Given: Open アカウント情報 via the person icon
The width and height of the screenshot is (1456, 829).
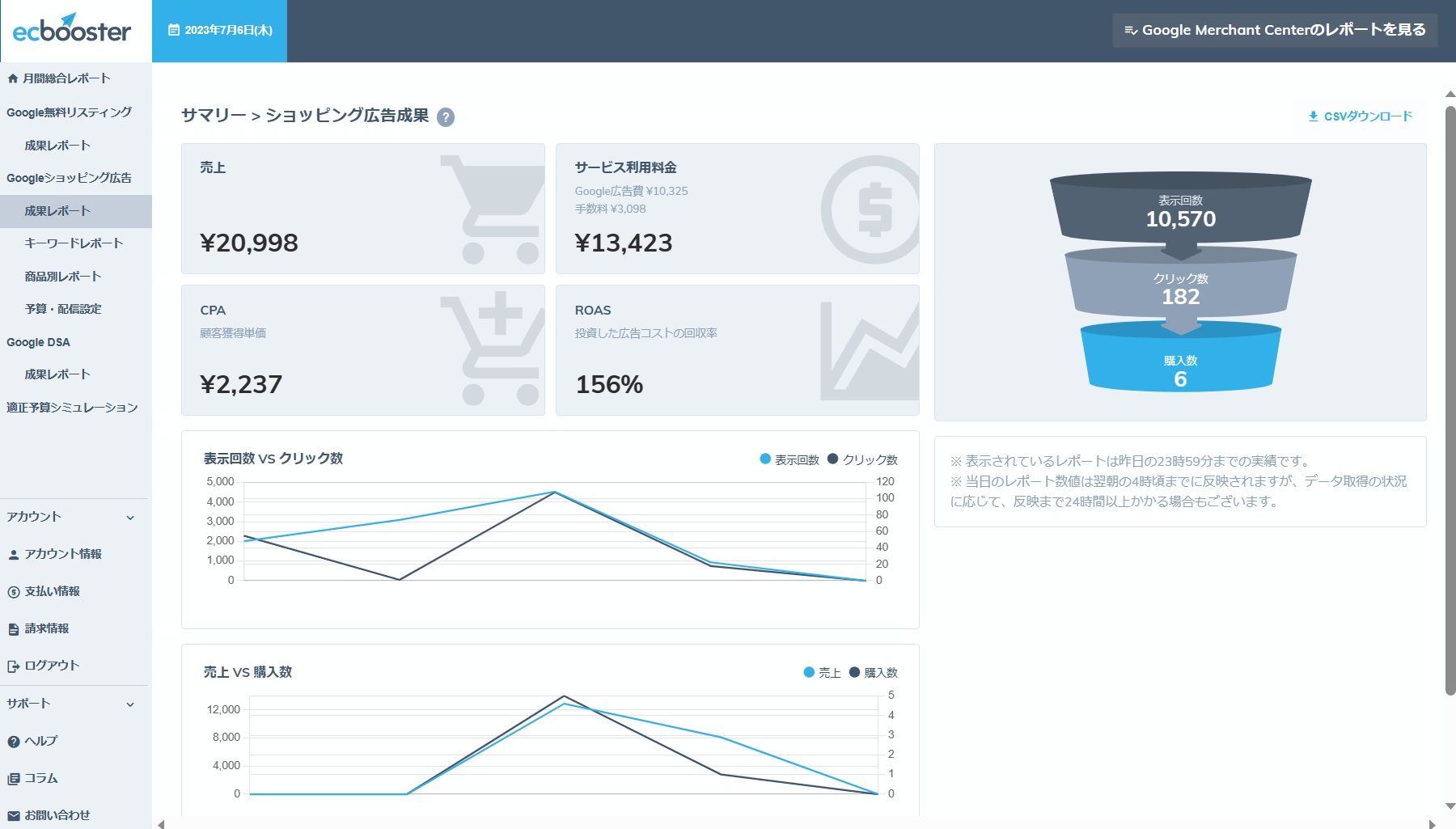Looking at the screenshot, I should [12, 554].
